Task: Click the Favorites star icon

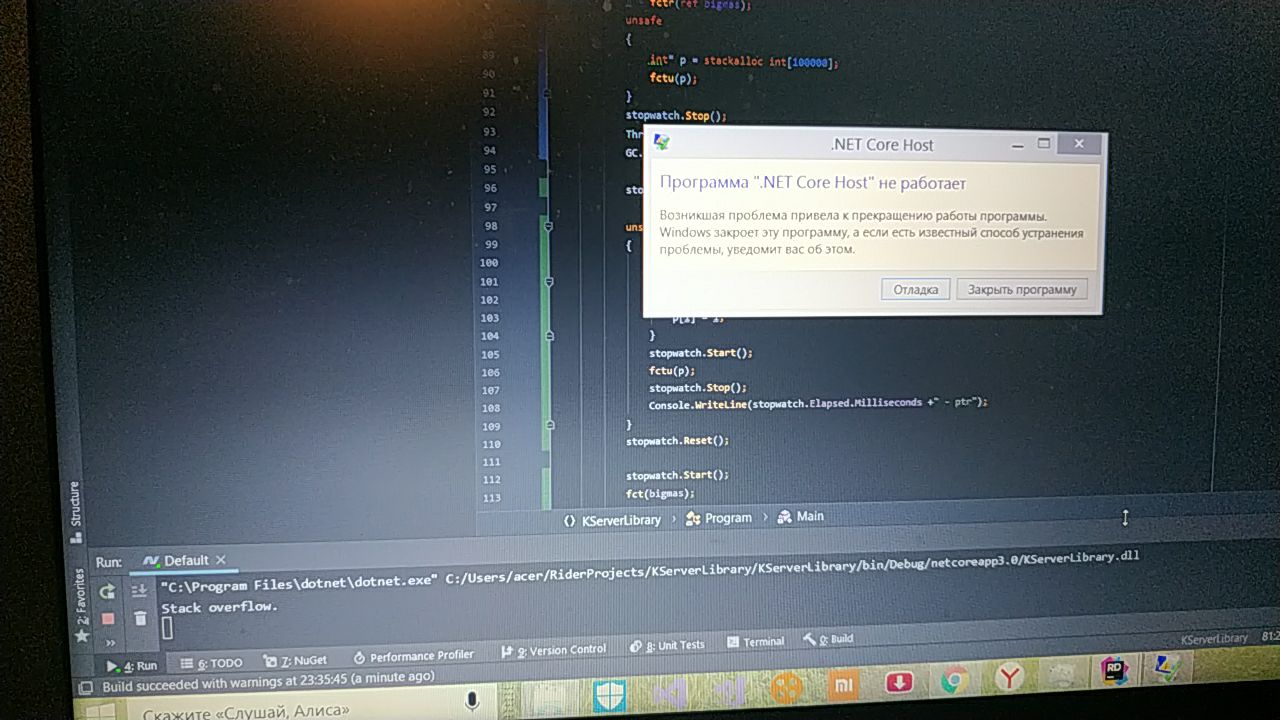Action: [x=83, y=636]
